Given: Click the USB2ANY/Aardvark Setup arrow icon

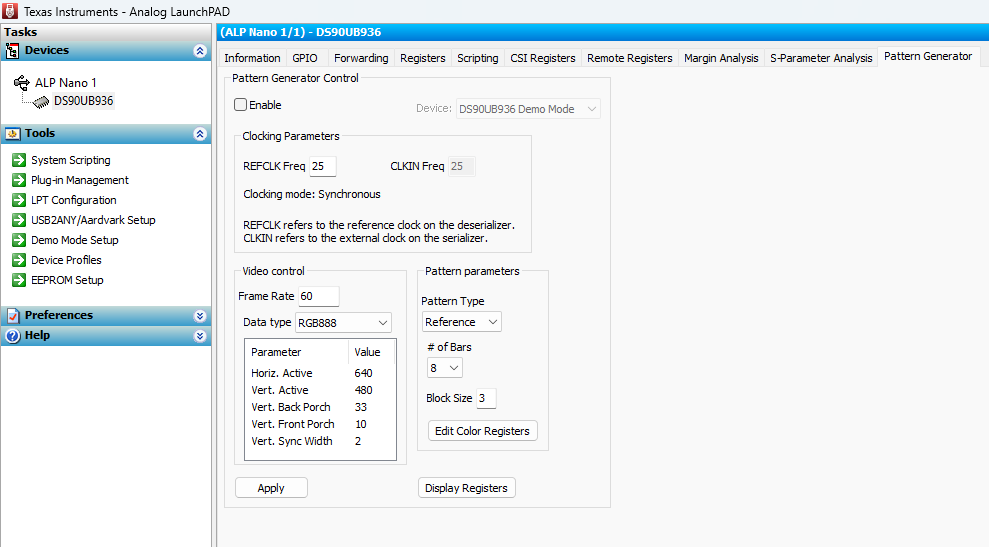Looking at the screenshot, I should point(18,220).
